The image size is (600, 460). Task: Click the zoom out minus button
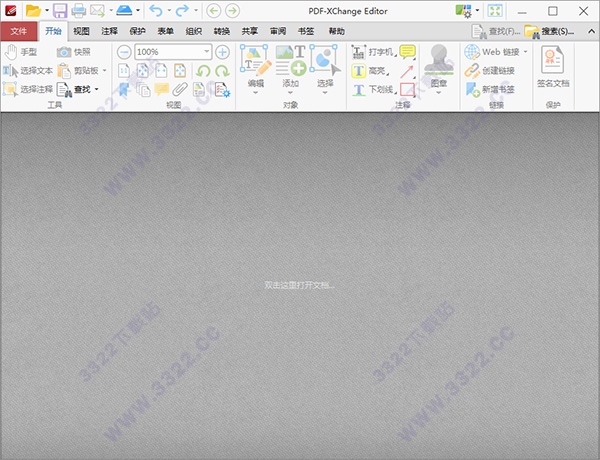click(x=124, y=52)
